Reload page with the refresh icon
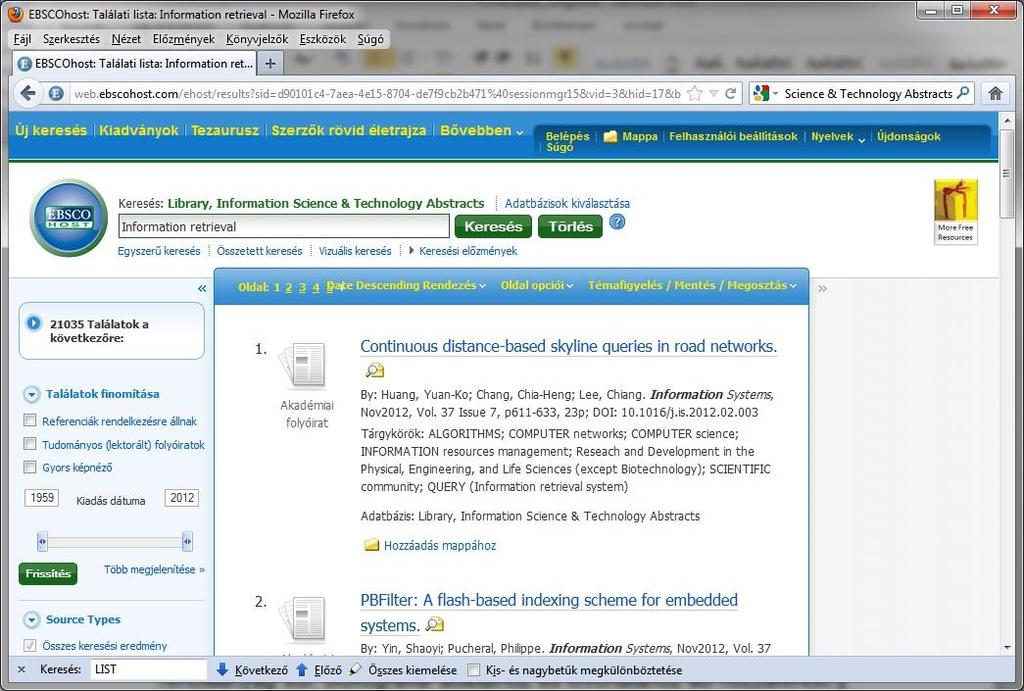Image resolution: width=1024 pixels, height=691 pixels. 730,93
